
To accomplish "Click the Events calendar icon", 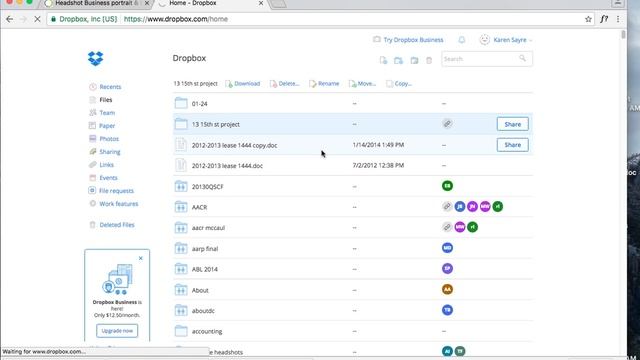I will coord(93,178).
